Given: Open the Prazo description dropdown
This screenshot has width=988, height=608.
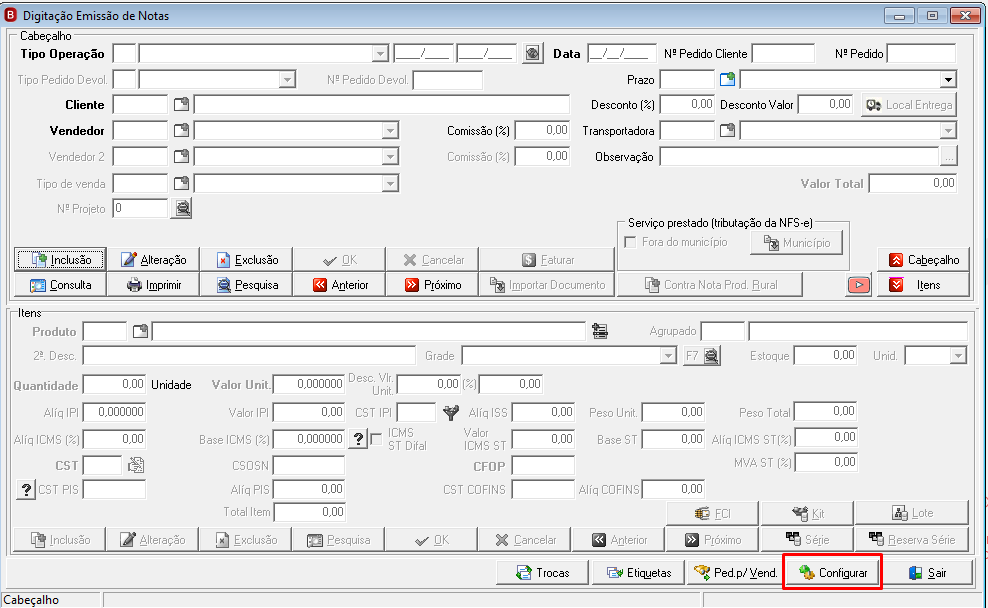Looking at the screenshot, I should click(x=948, y=80).
